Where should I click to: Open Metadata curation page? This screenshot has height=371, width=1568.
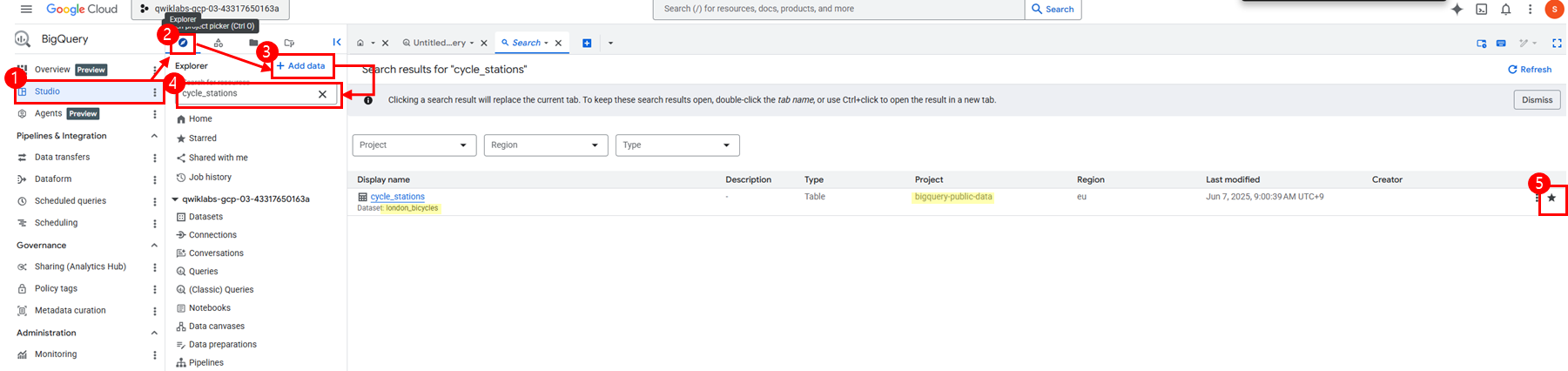(x=70, y=311)
